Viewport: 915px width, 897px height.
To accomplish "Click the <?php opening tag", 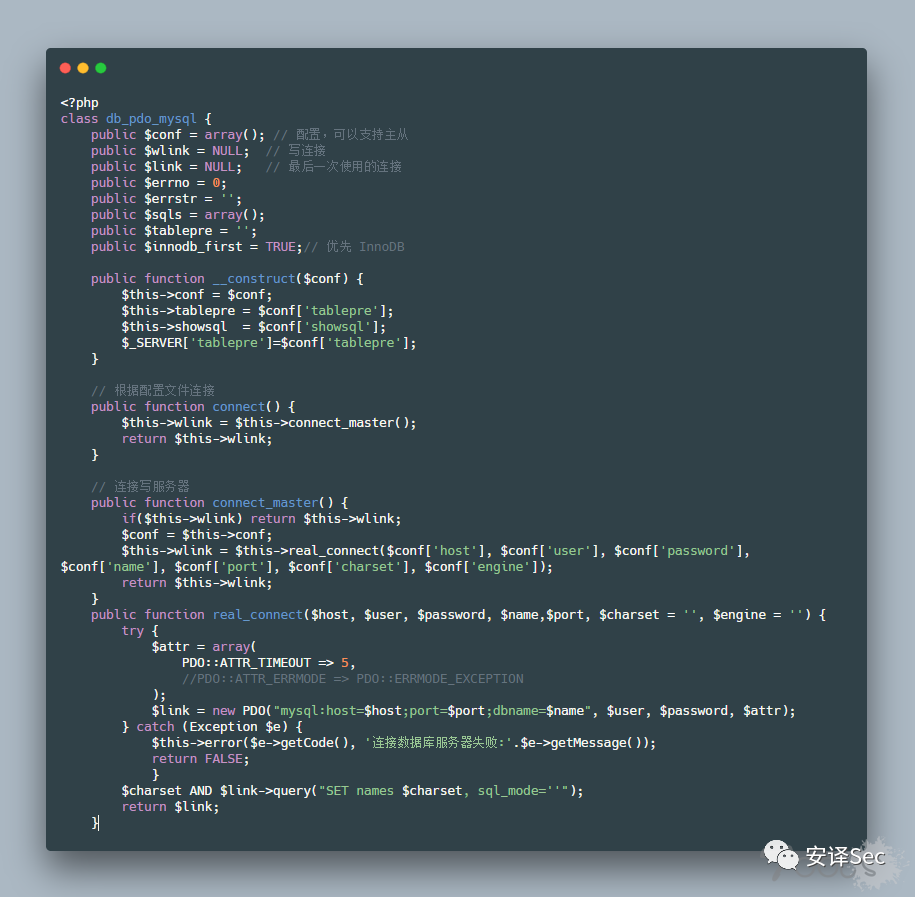I will [x=79, y=103].
